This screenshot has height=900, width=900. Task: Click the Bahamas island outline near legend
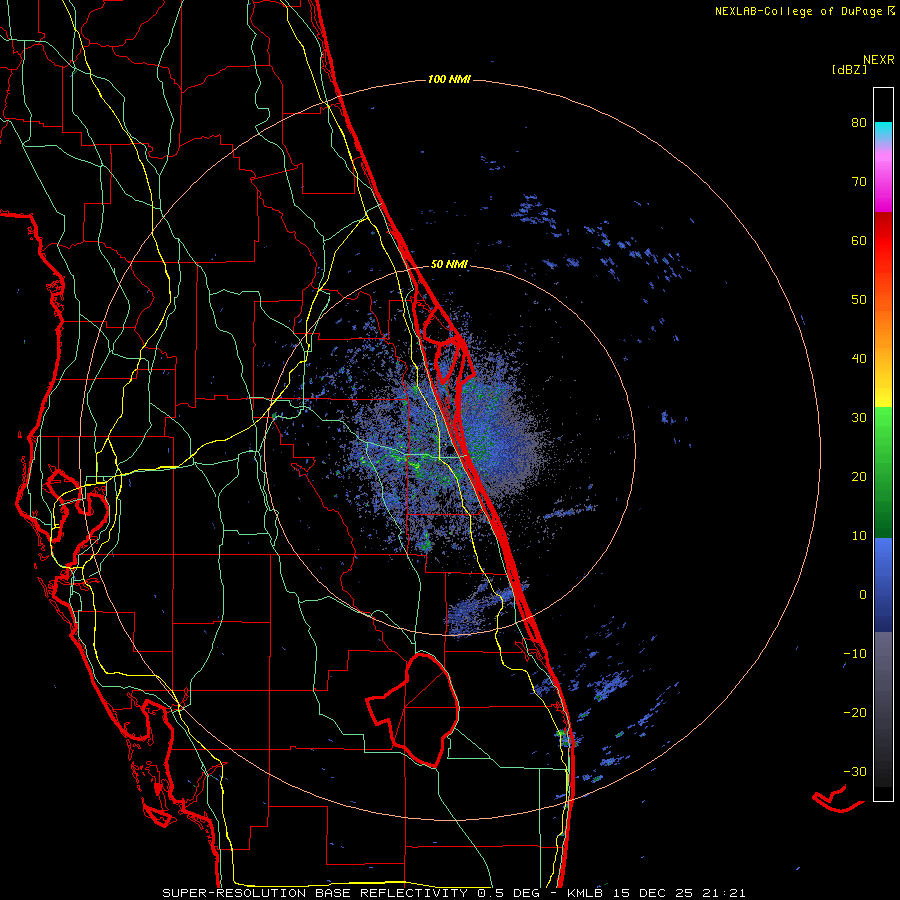point(838,801)
